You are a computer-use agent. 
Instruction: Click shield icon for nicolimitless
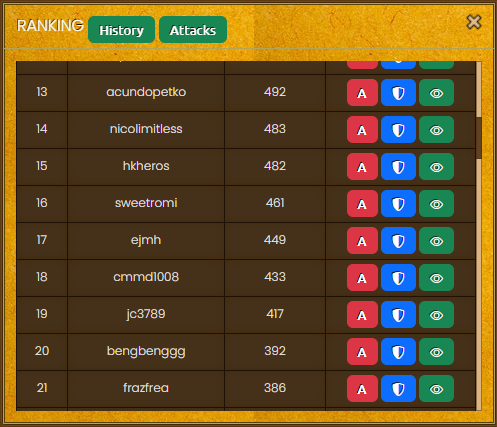pyautogui.click(x=398, y=130)
